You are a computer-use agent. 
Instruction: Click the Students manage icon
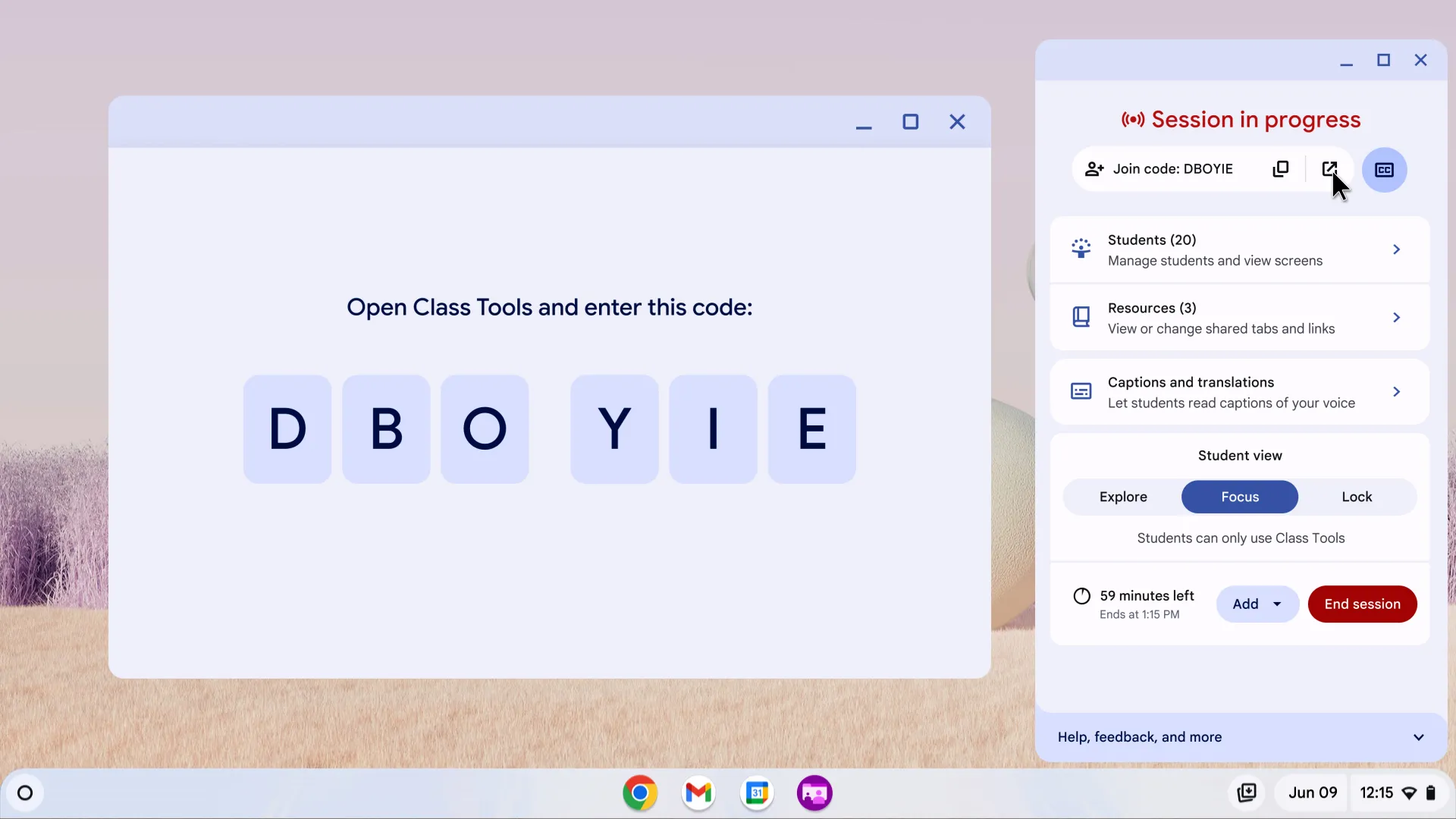(x=1082, y=249)
